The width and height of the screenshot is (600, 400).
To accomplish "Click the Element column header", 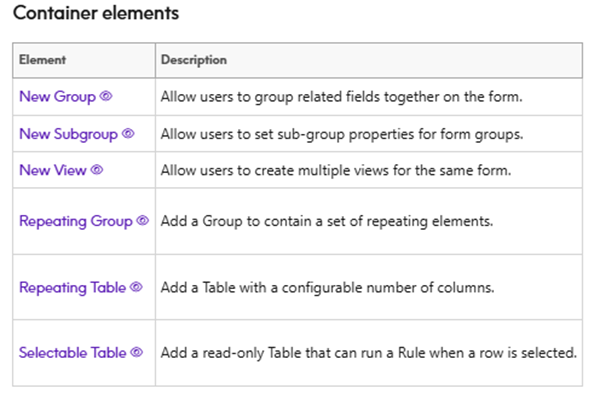I will pyautogui.click(x=42, y=60).
